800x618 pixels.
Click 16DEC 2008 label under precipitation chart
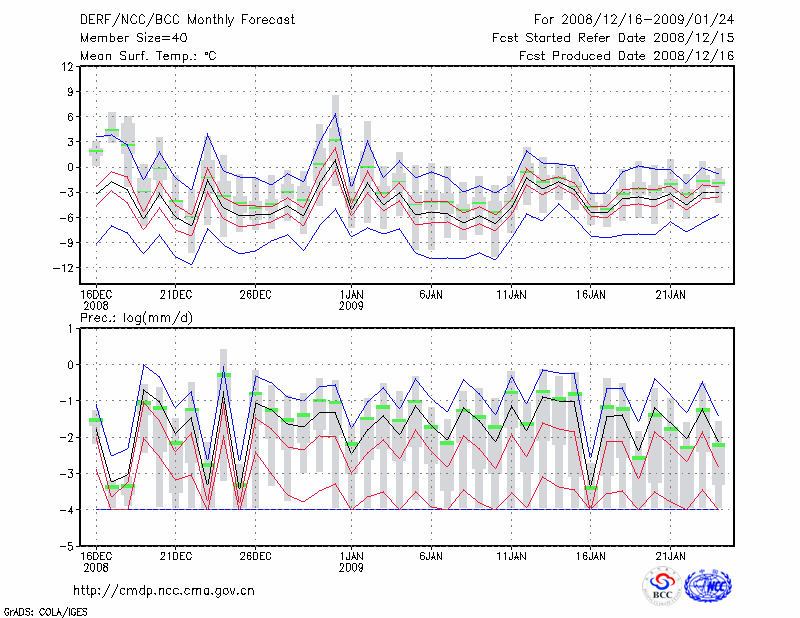[x=96, y=560]
